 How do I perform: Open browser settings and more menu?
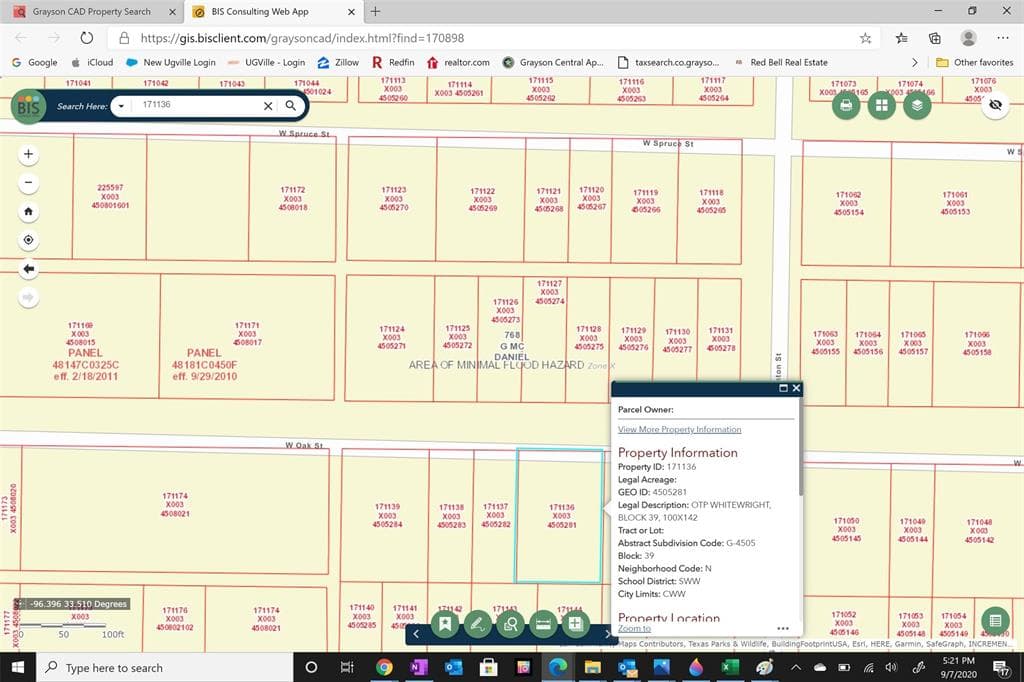[1003, 38]
